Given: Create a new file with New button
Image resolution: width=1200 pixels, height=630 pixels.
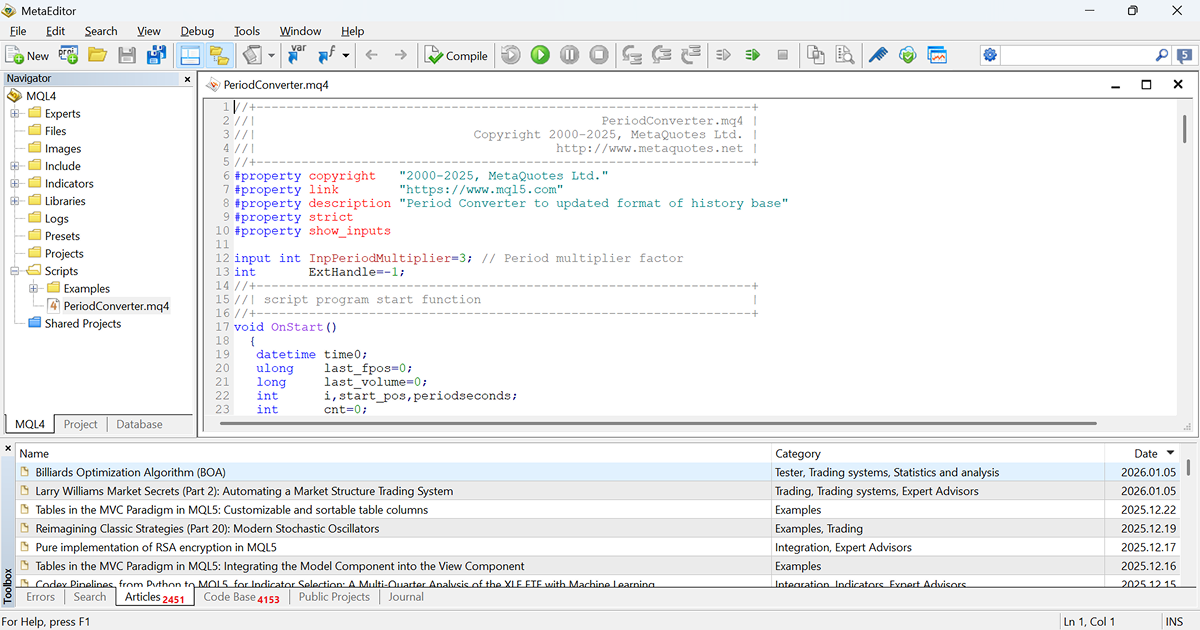Looking at the screenshot, I should tap(27, 56).
